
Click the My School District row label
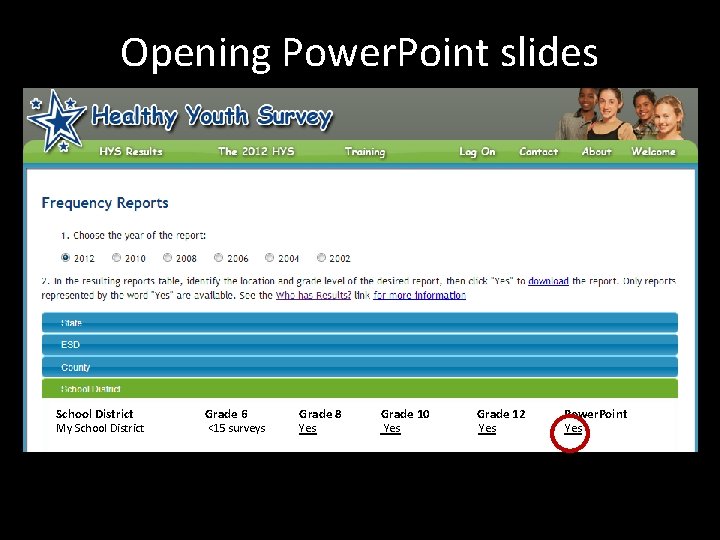tap(100, 428)
